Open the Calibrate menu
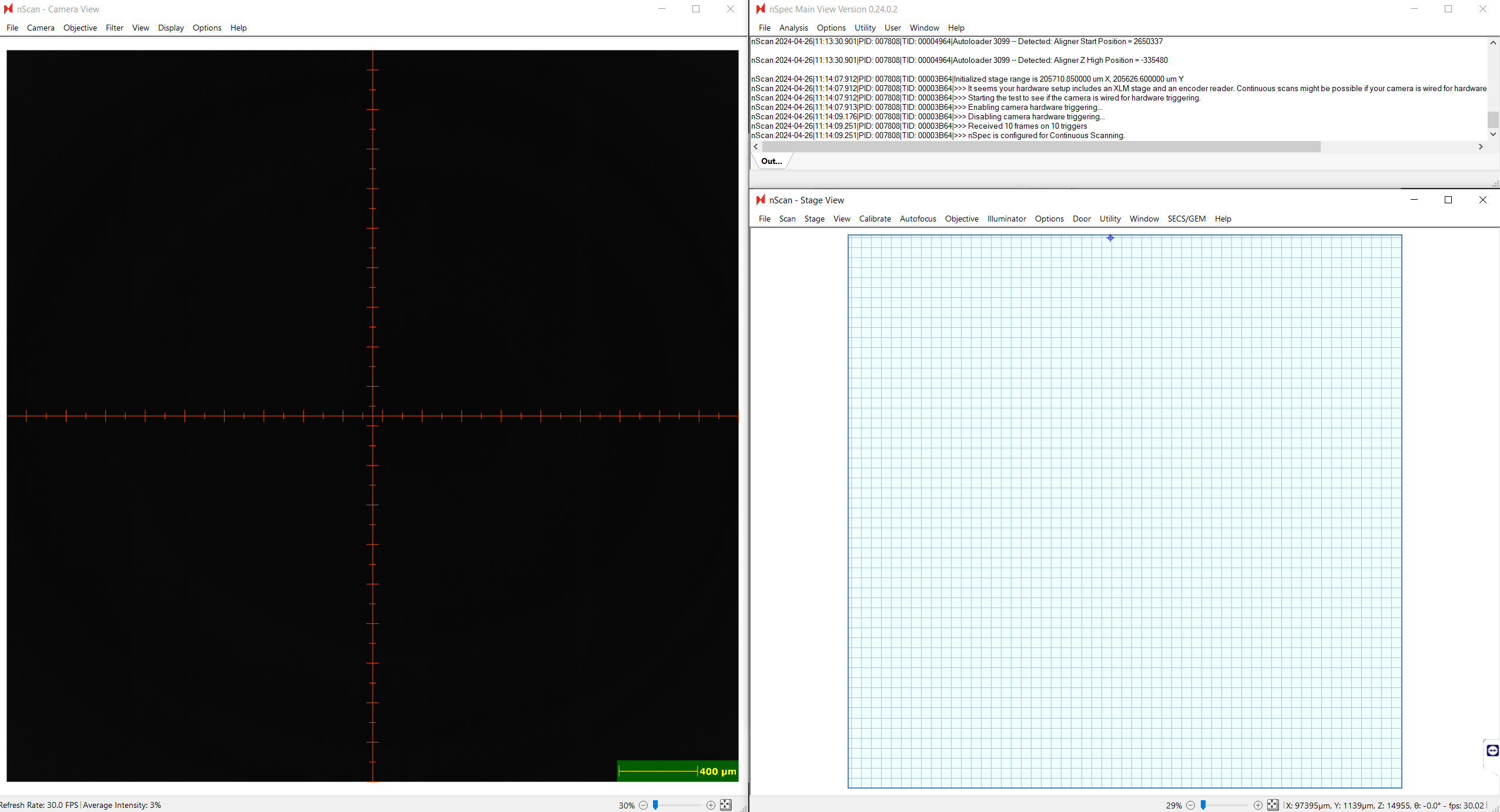The image size is (1500, 812). (875, 219)
